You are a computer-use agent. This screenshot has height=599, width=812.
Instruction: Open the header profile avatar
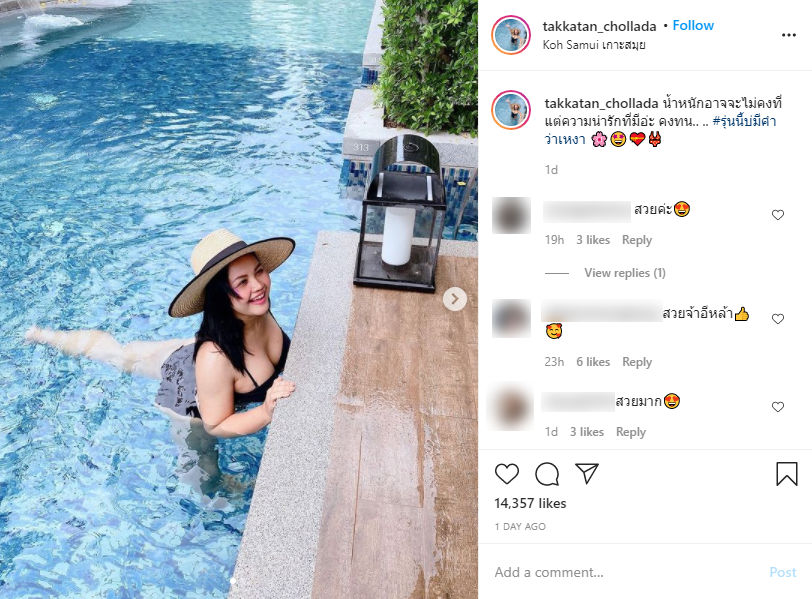pos(511,35)
